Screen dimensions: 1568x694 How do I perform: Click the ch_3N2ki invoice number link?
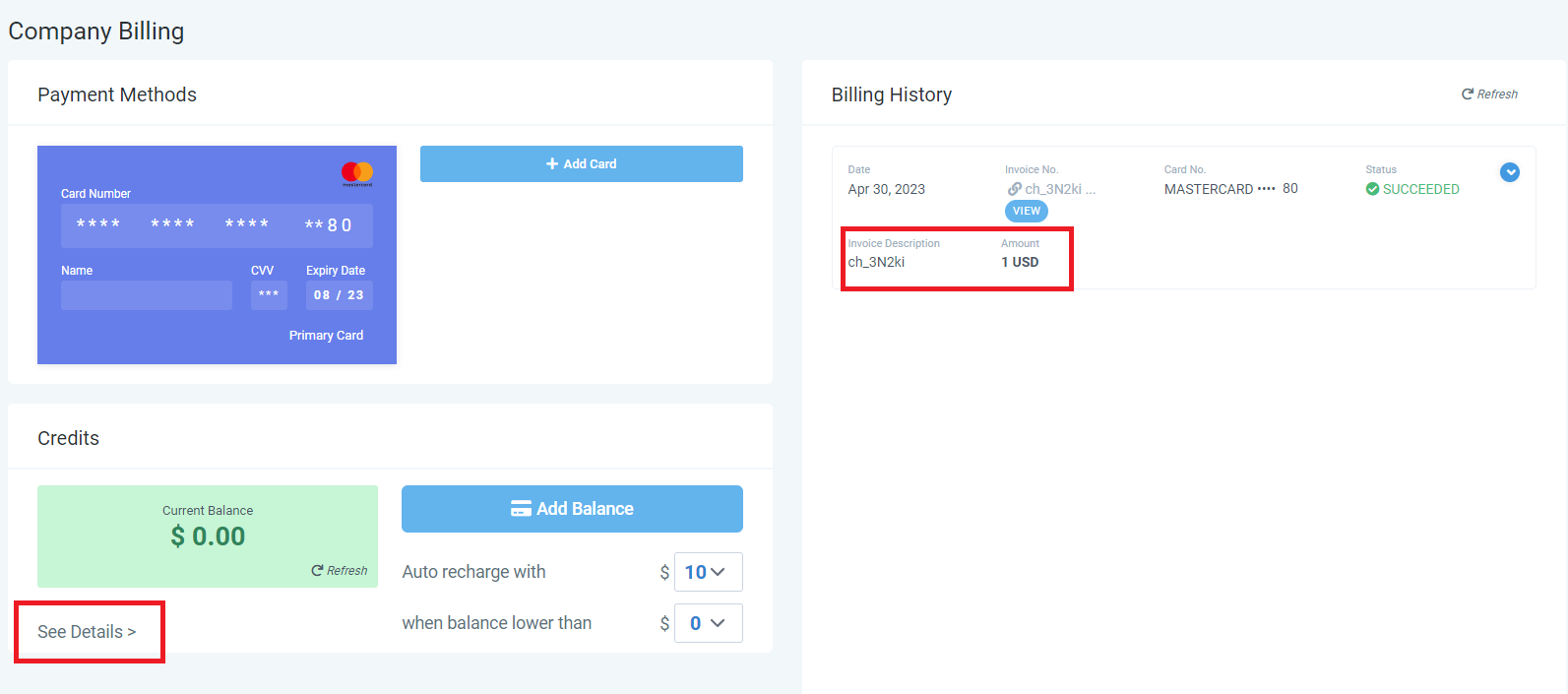(1053, 189)
